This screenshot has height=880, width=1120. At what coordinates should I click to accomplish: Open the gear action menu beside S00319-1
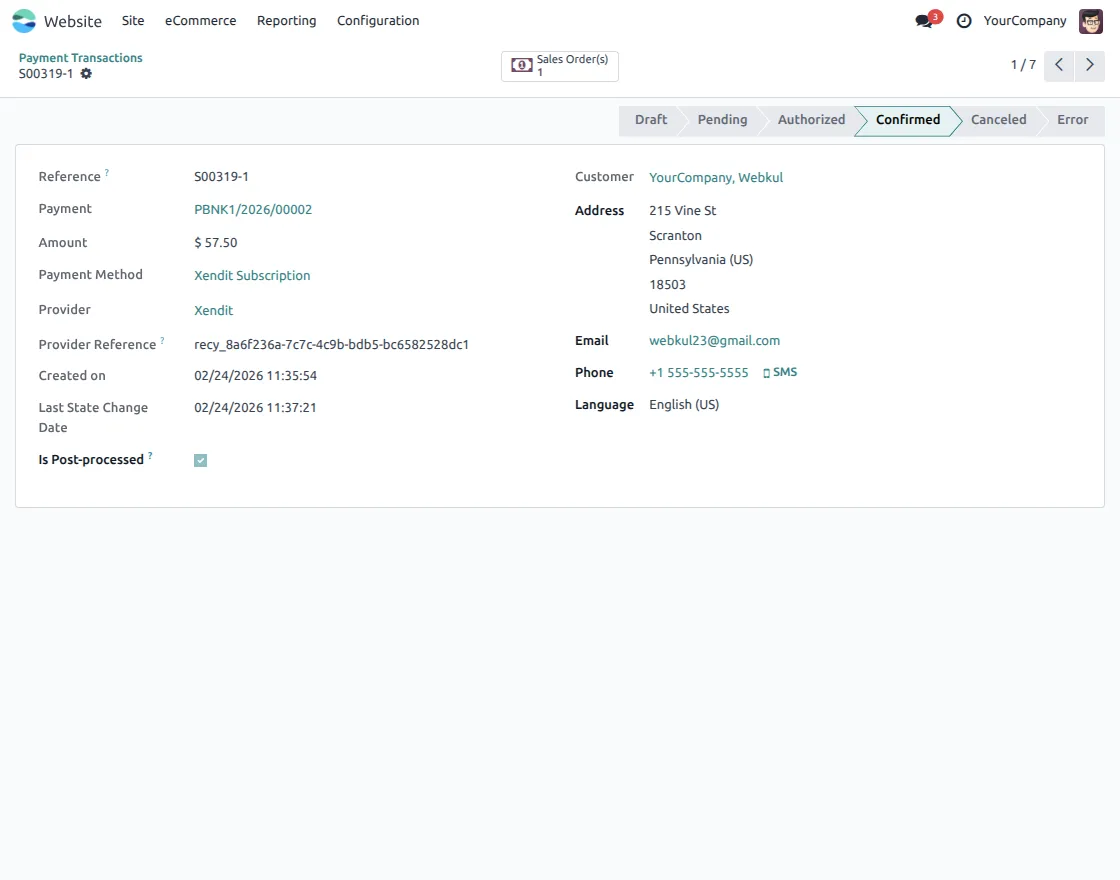[x=86, y=73]
